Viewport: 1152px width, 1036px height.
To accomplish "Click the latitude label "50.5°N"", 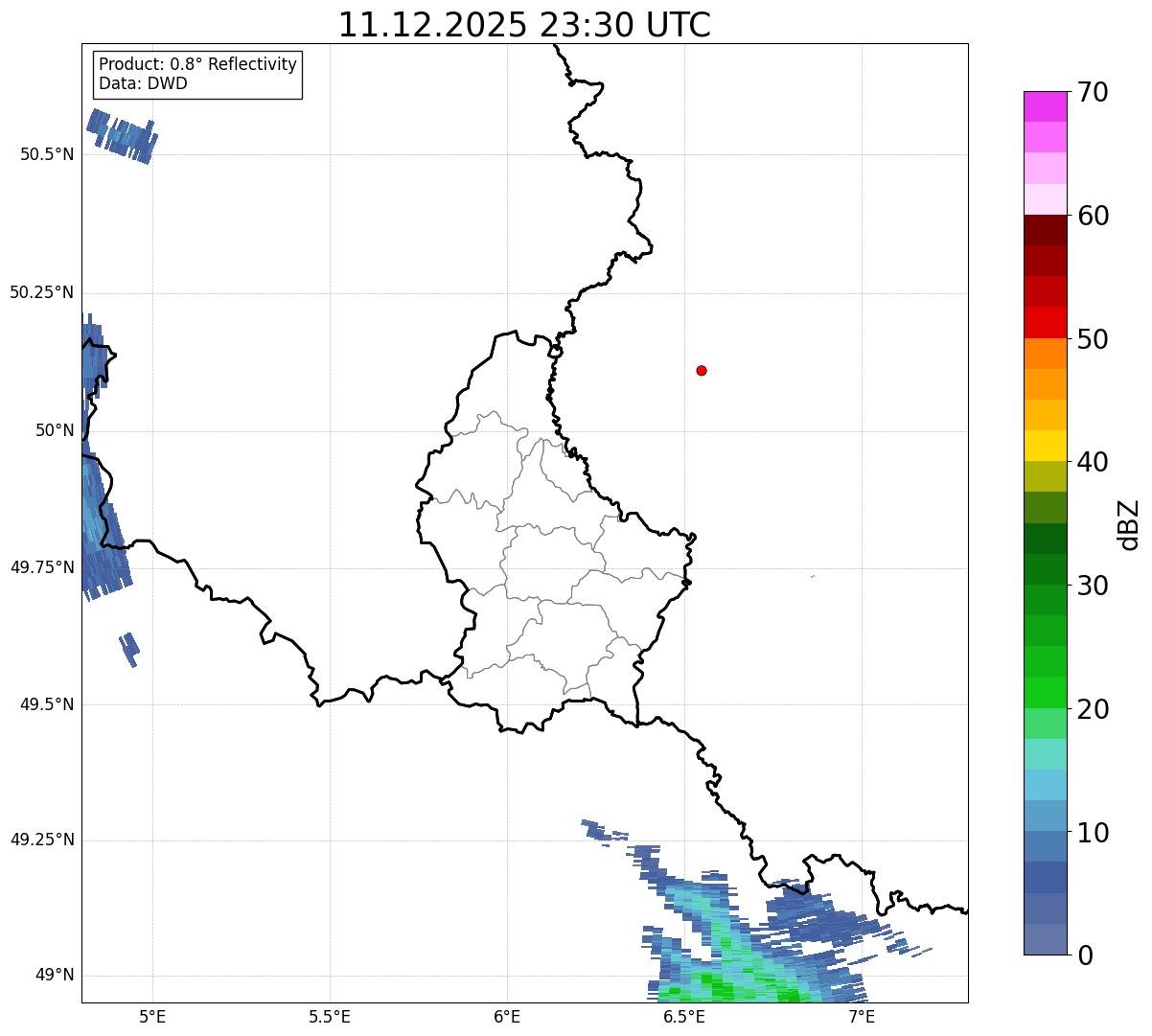I will (46, 154).
